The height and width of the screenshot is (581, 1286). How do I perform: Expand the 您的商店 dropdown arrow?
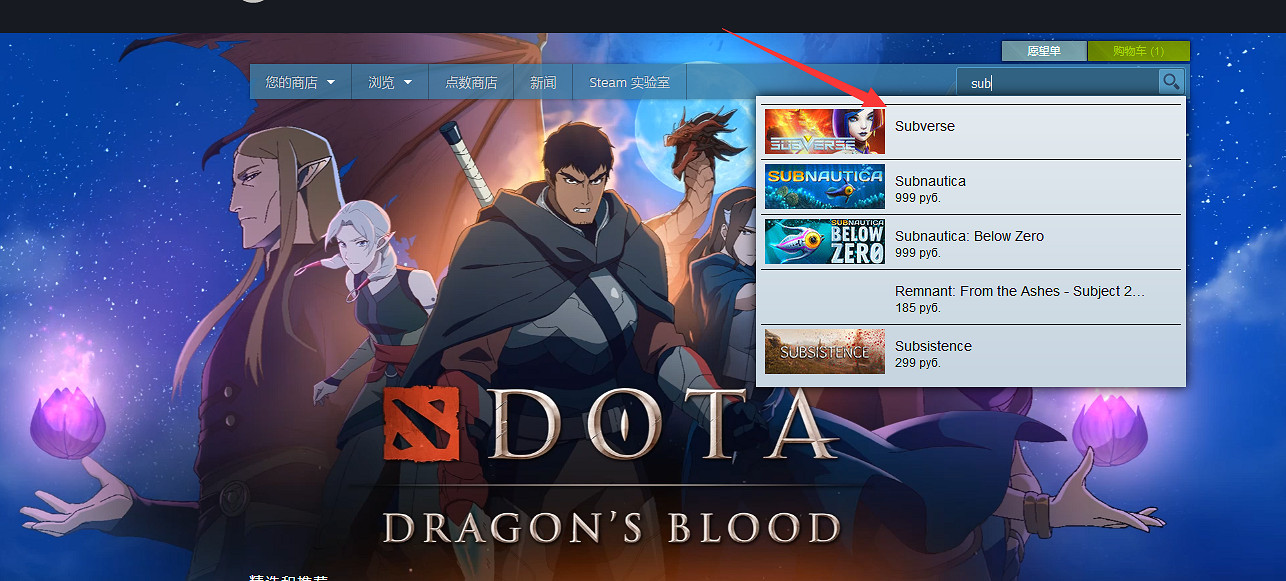point(330,83)
